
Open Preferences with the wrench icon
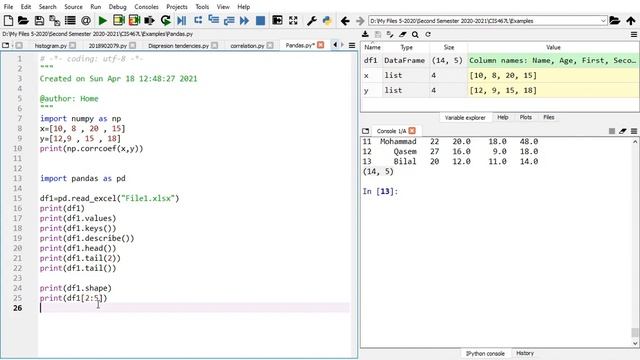pos(311,20)
